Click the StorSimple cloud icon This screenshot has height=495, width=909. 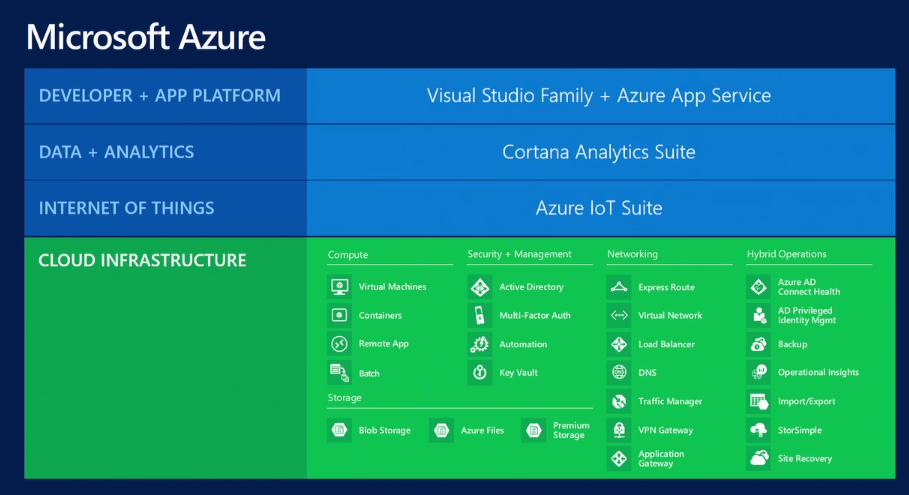759,430
